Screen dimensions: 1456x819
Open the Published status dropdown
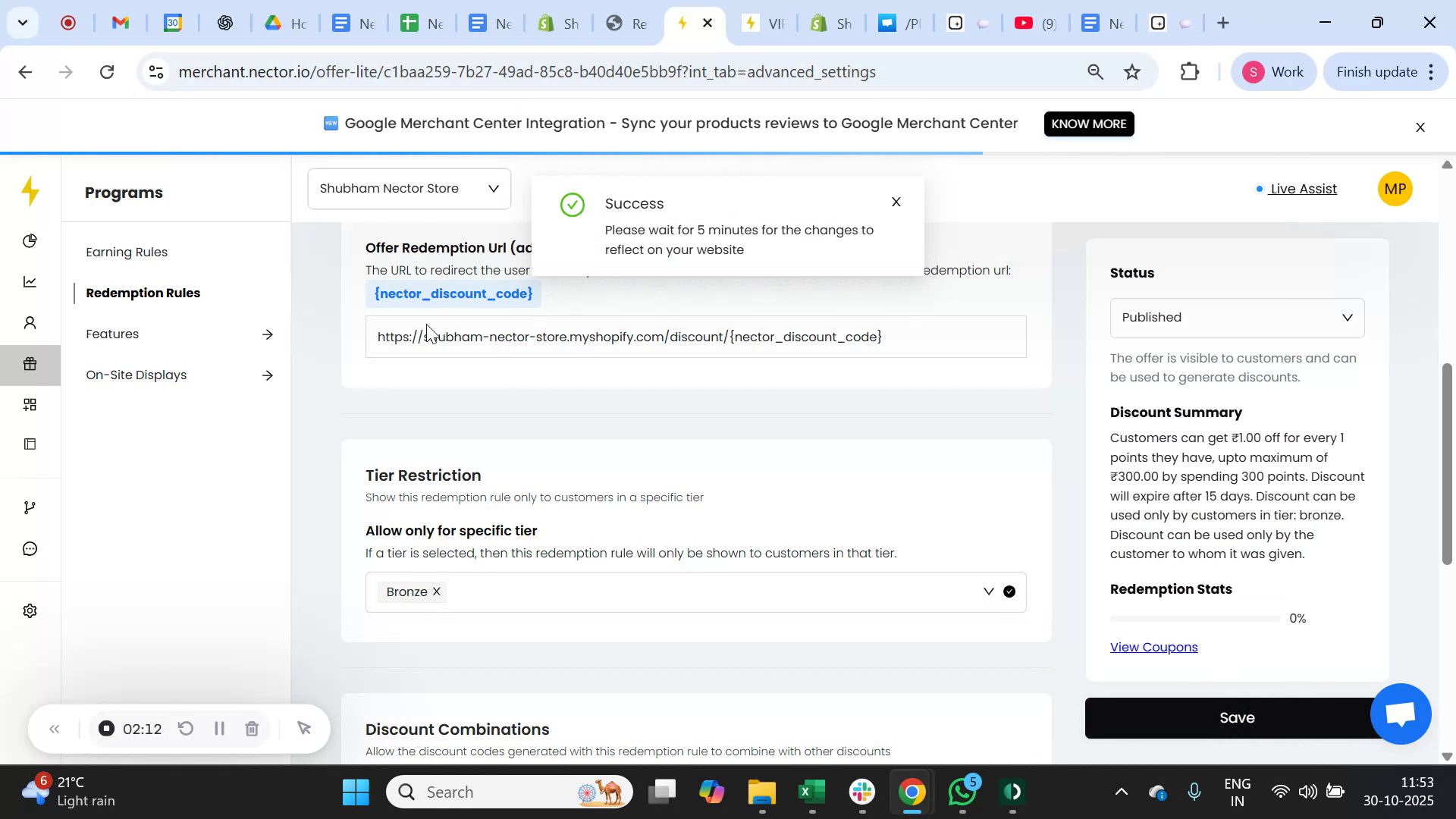1236,318
